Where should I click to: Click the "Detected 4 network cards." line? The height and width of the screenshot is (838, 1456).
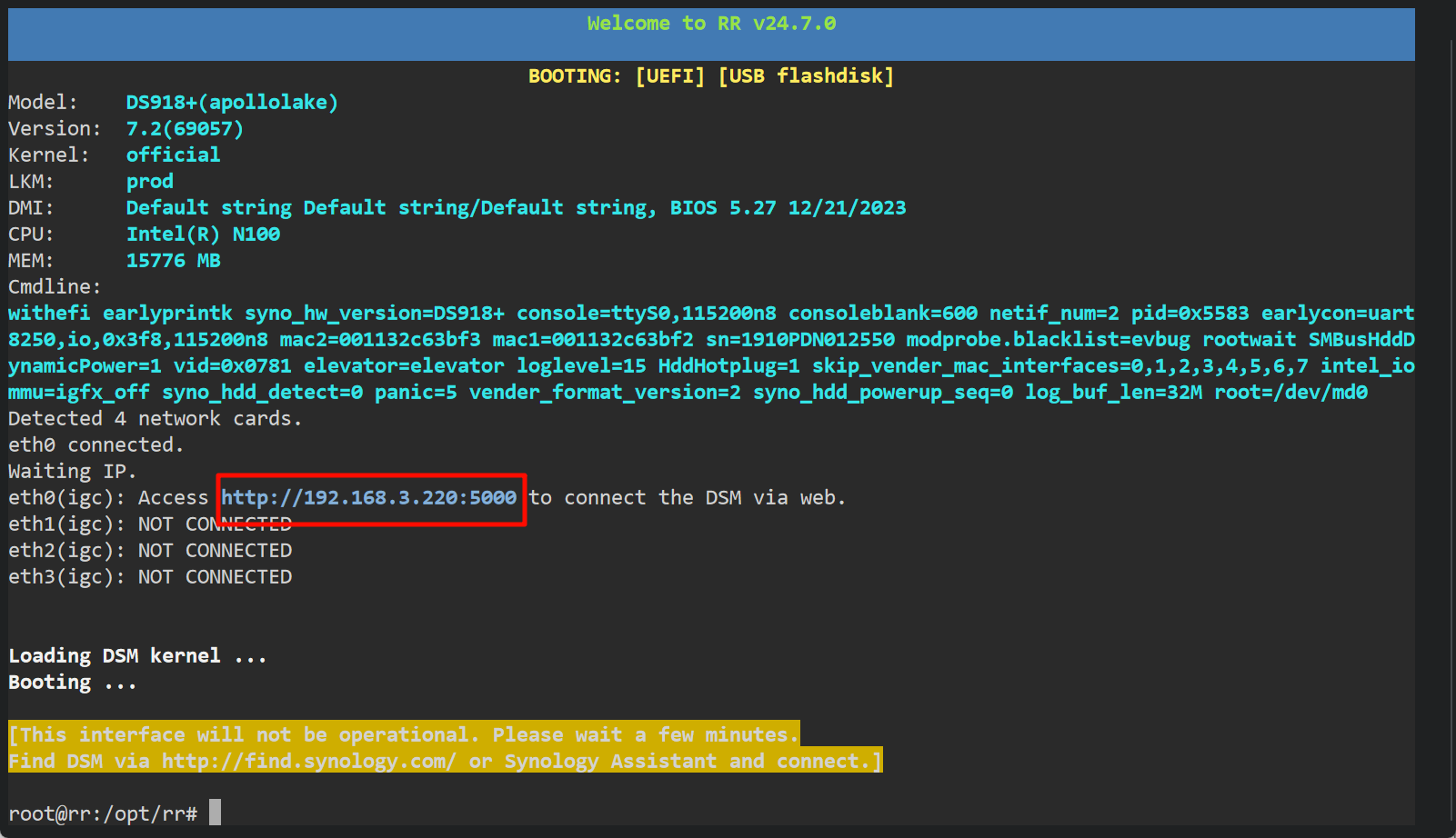pos(155,419)
